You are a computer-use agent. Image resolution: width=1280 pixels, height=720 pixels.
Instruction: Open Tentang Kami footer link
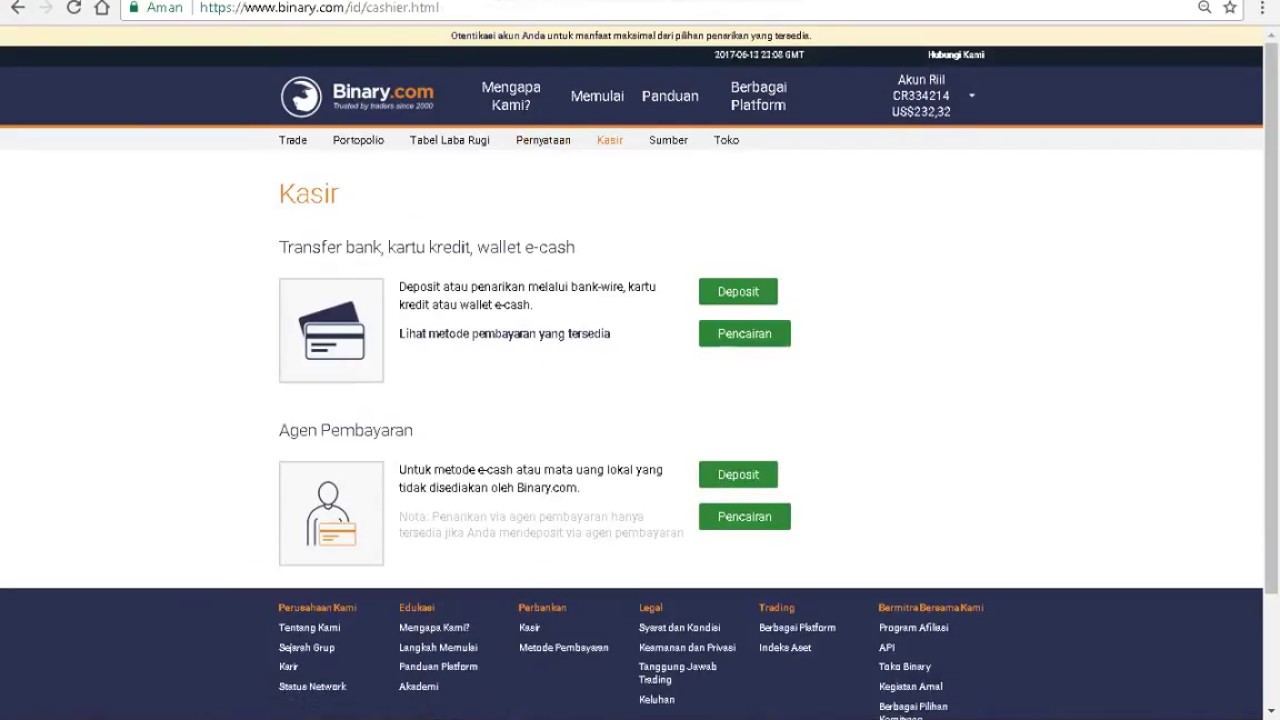coord(310,628)
